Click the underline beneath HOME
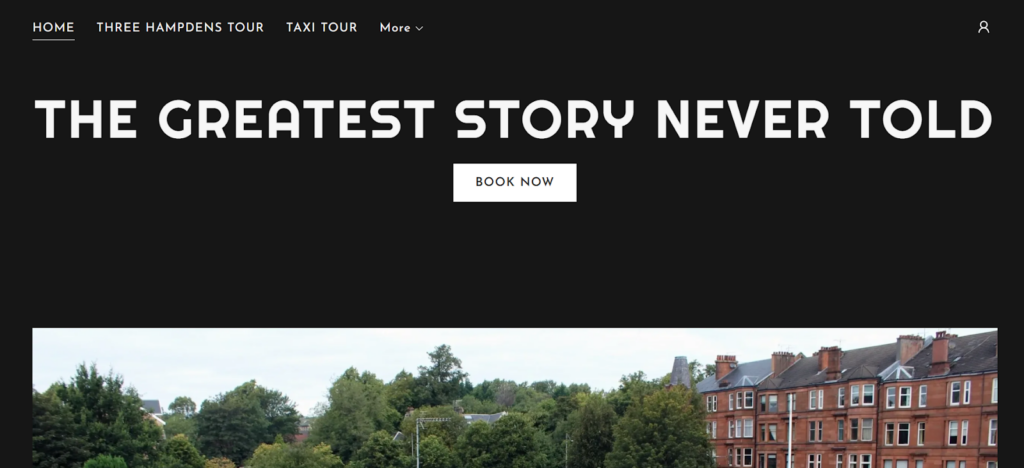Viewport: 1024px width, 468px height. click(x=54, y=40)
